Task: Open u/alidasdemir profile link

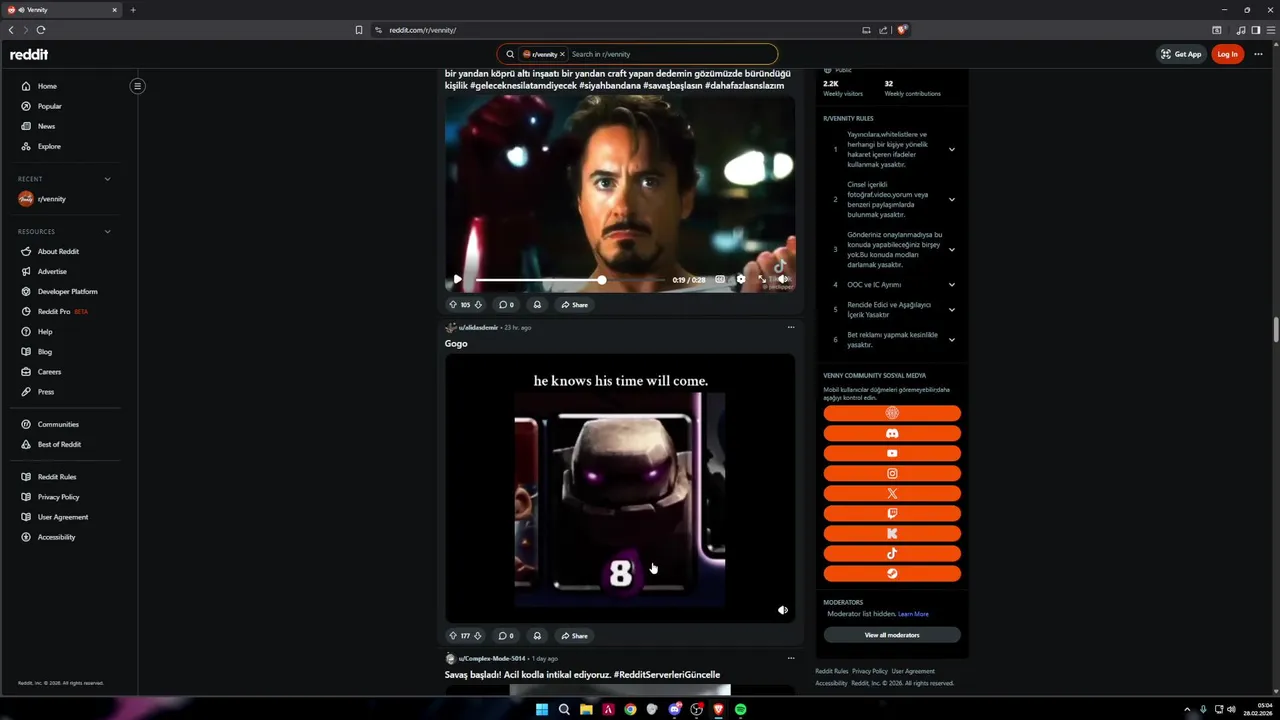Action: [x=478, y=327]
